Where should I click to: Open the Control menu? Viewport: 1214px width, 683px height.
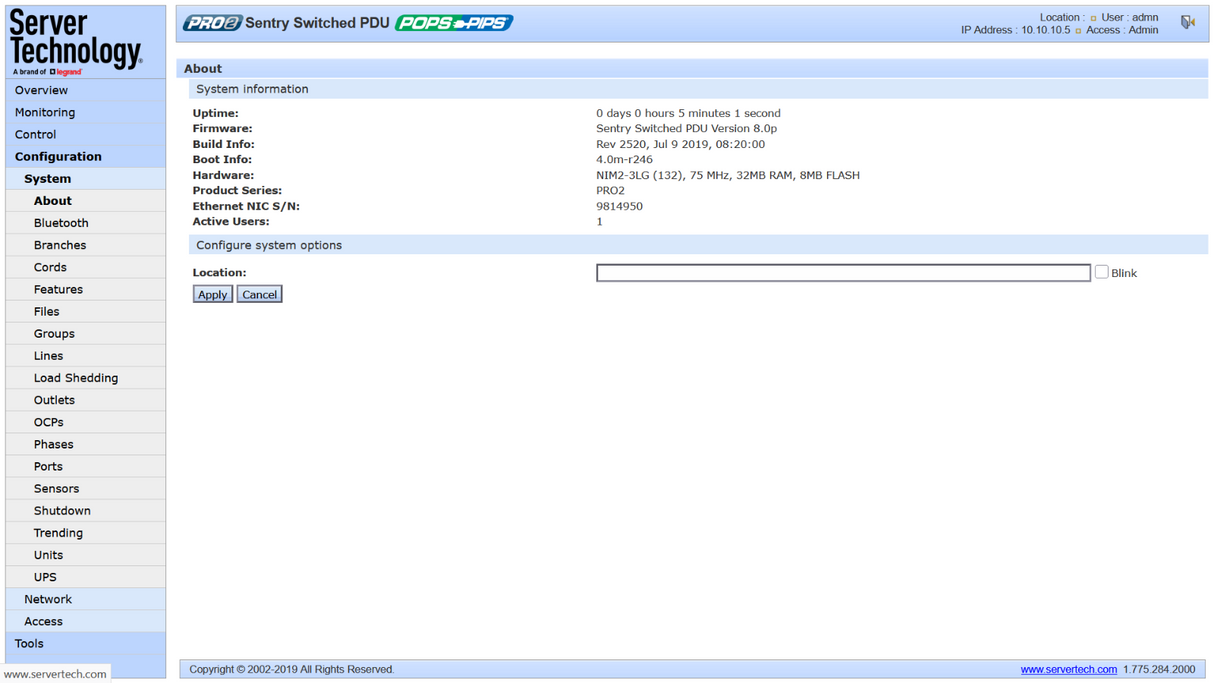click(86, 134)
